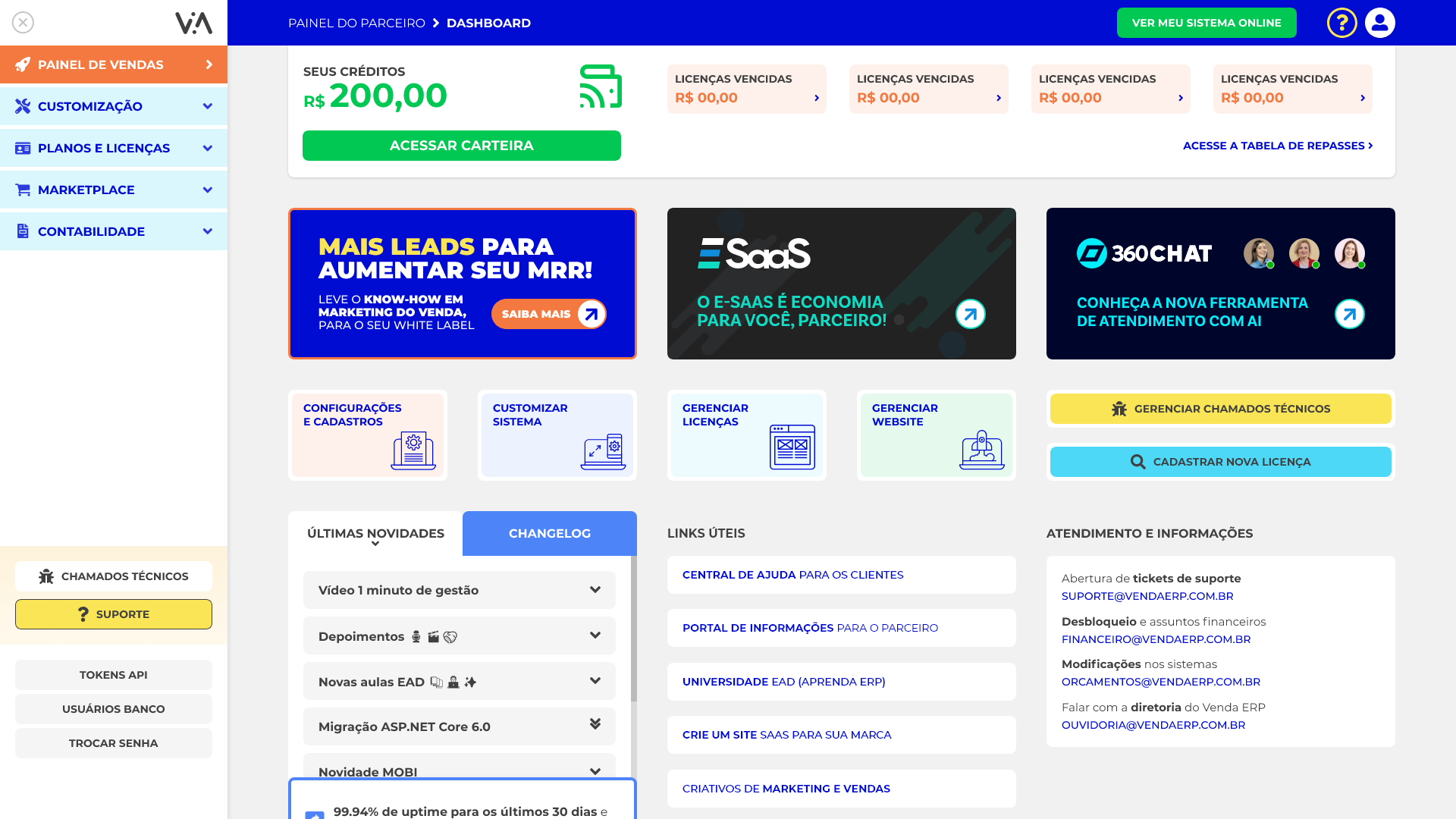Click the first Licenças Vencidas card
Viewport: 1456px width, 819px height.
click(747, 89)
